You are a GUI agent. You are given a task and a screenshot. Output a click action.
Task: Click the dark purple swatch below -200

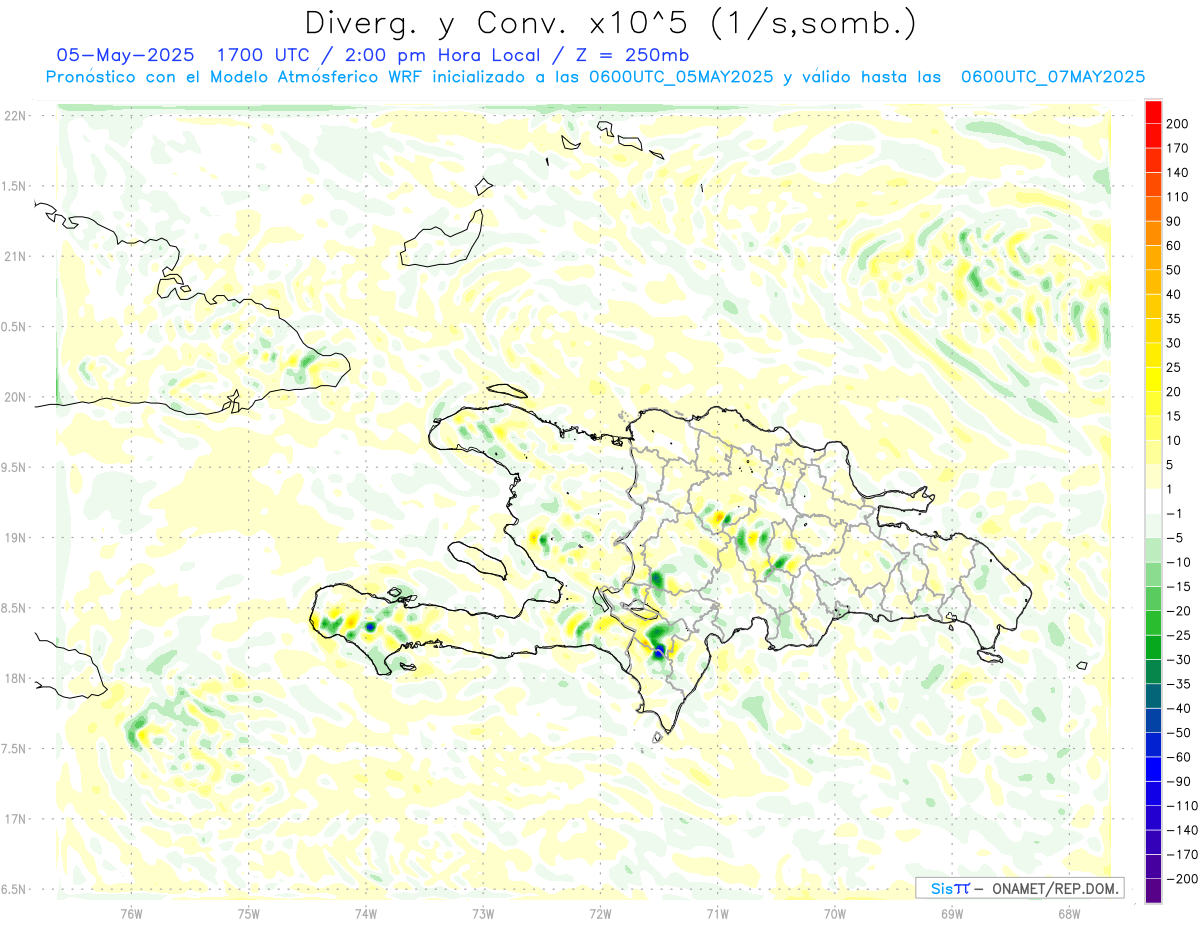[x=1154, y=891]
